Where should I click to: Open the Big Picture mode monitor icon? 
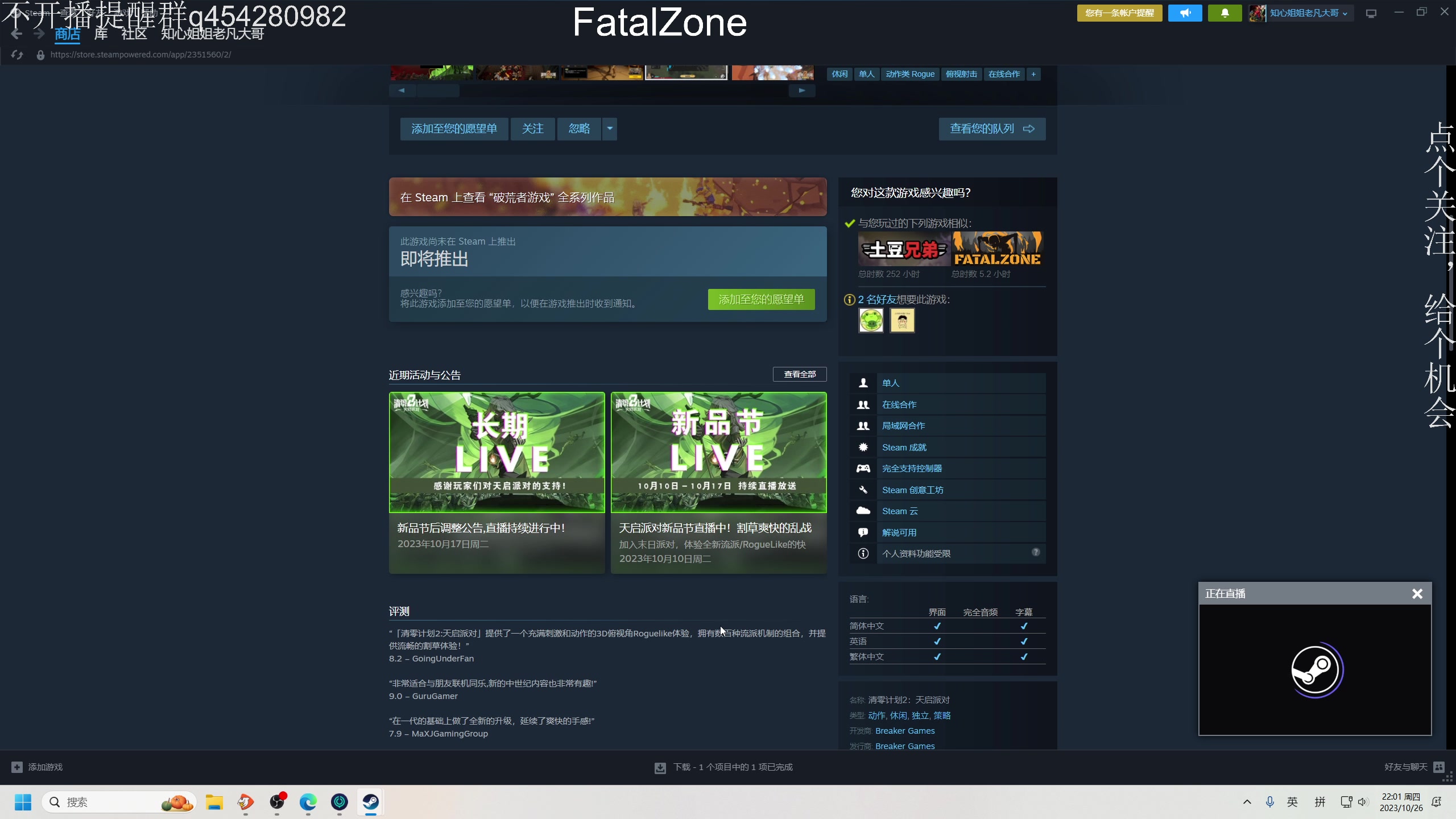1371,13
